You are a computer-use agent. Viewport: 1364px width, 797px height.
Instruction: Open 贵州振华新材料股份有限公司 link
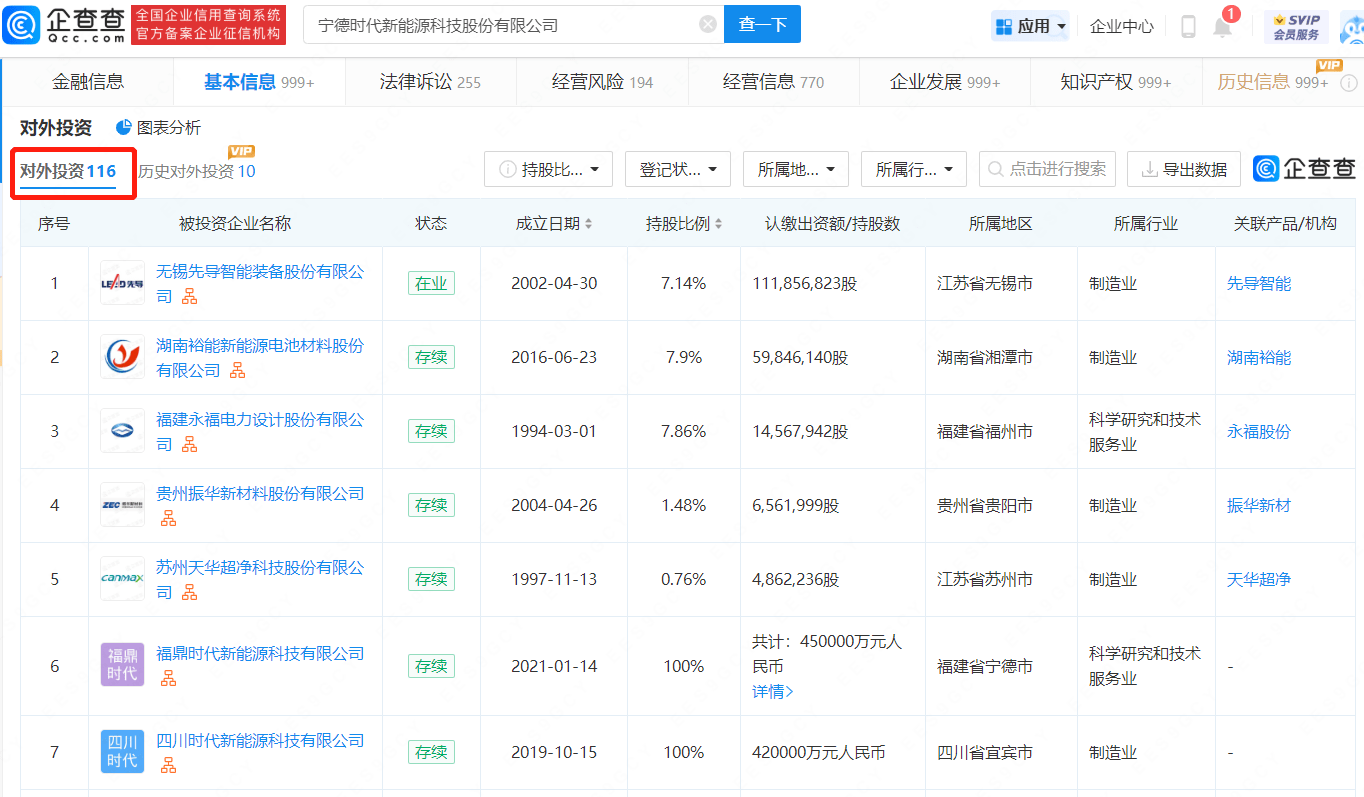coord(260,493)
